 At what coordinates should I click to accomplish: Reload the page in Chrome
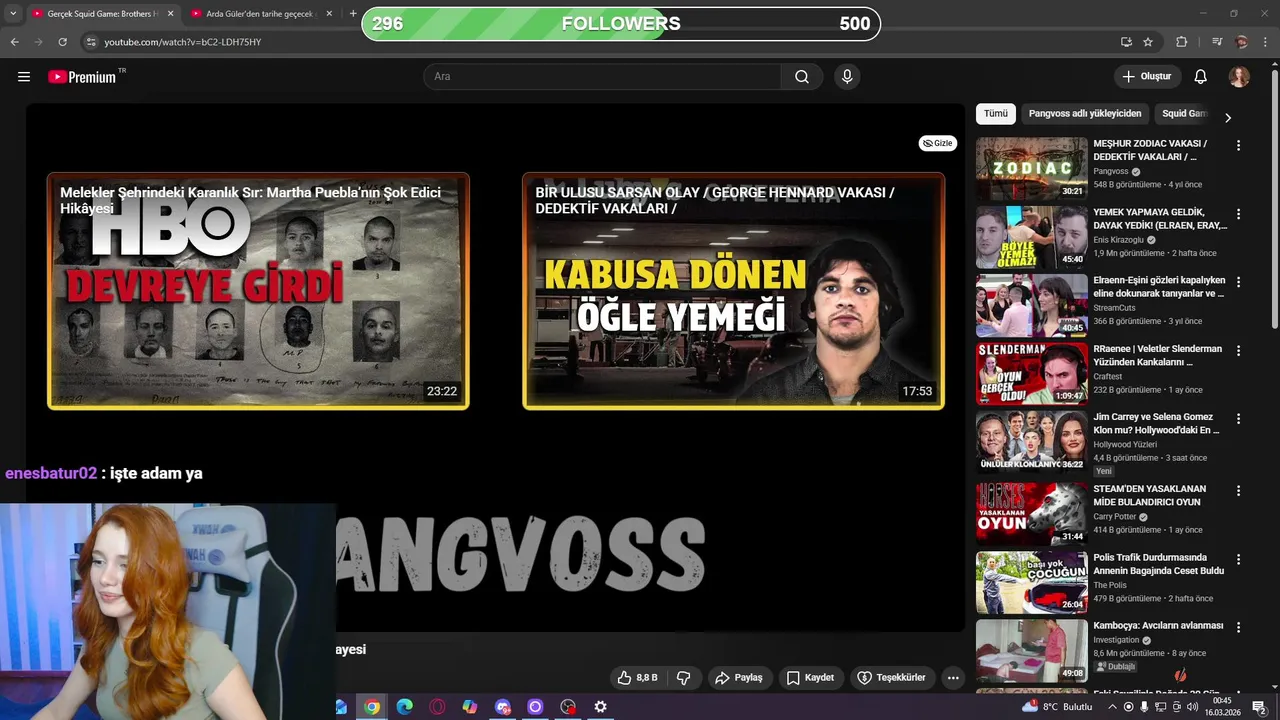(x=62, y=42)
